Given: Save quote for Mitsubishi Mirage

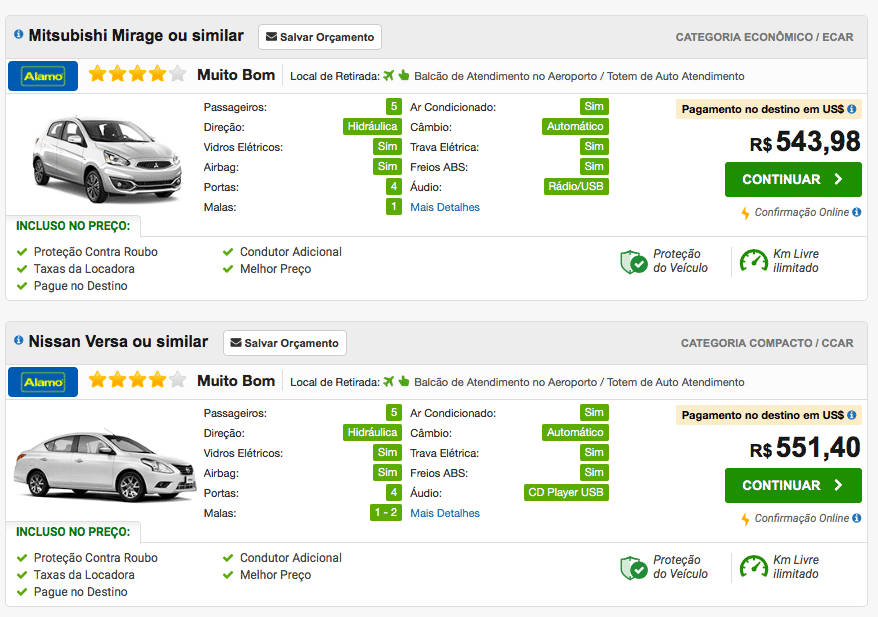Looking at the screenshot, I should (320, 37).
